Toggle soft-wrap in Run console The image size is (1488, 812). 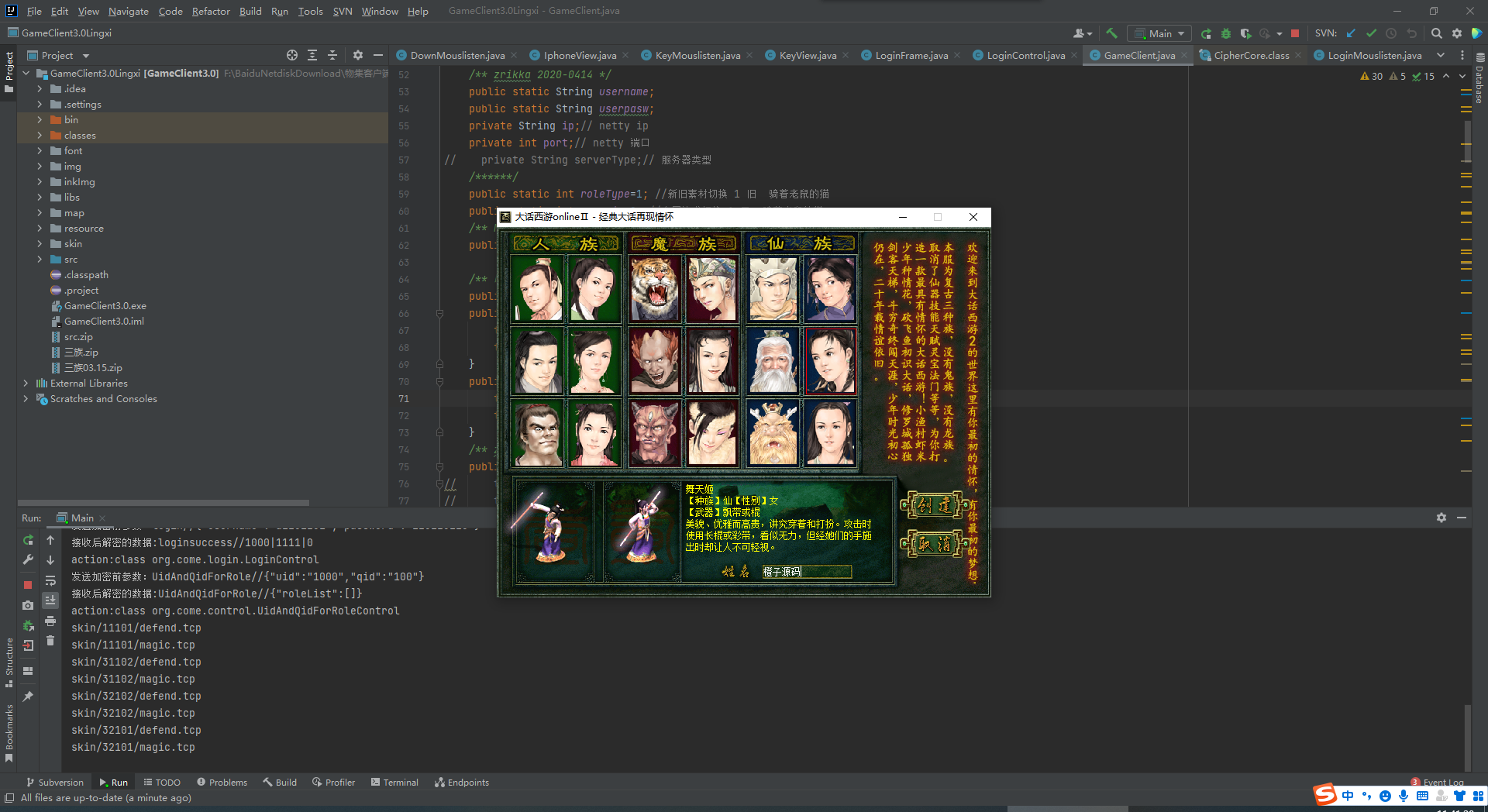point(50,580)
